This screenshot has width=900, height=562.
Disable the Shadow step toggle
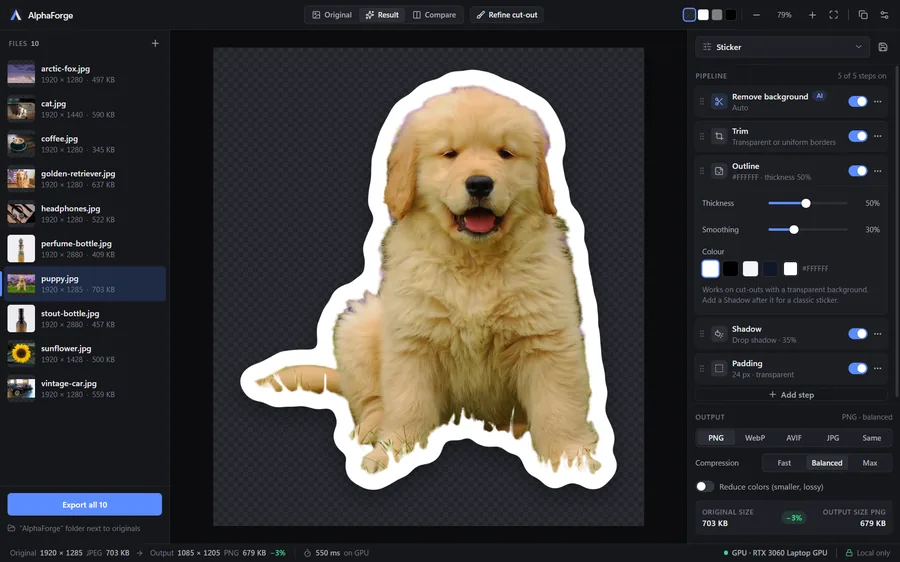(x=858, y=334)
